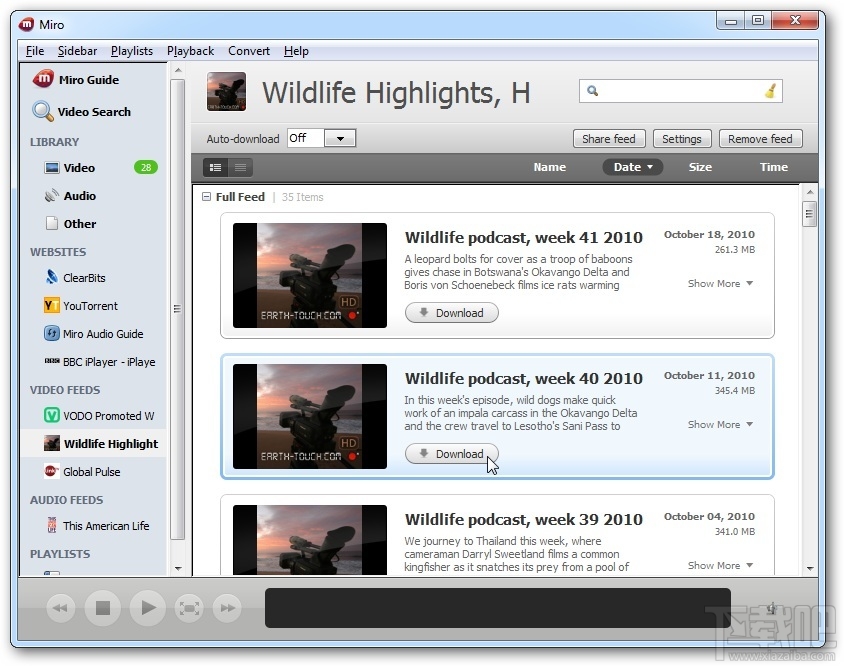Open Video Search magnifier icon
Image resolution: width=844 pixels, height=666 pixels.
[43, 111]
